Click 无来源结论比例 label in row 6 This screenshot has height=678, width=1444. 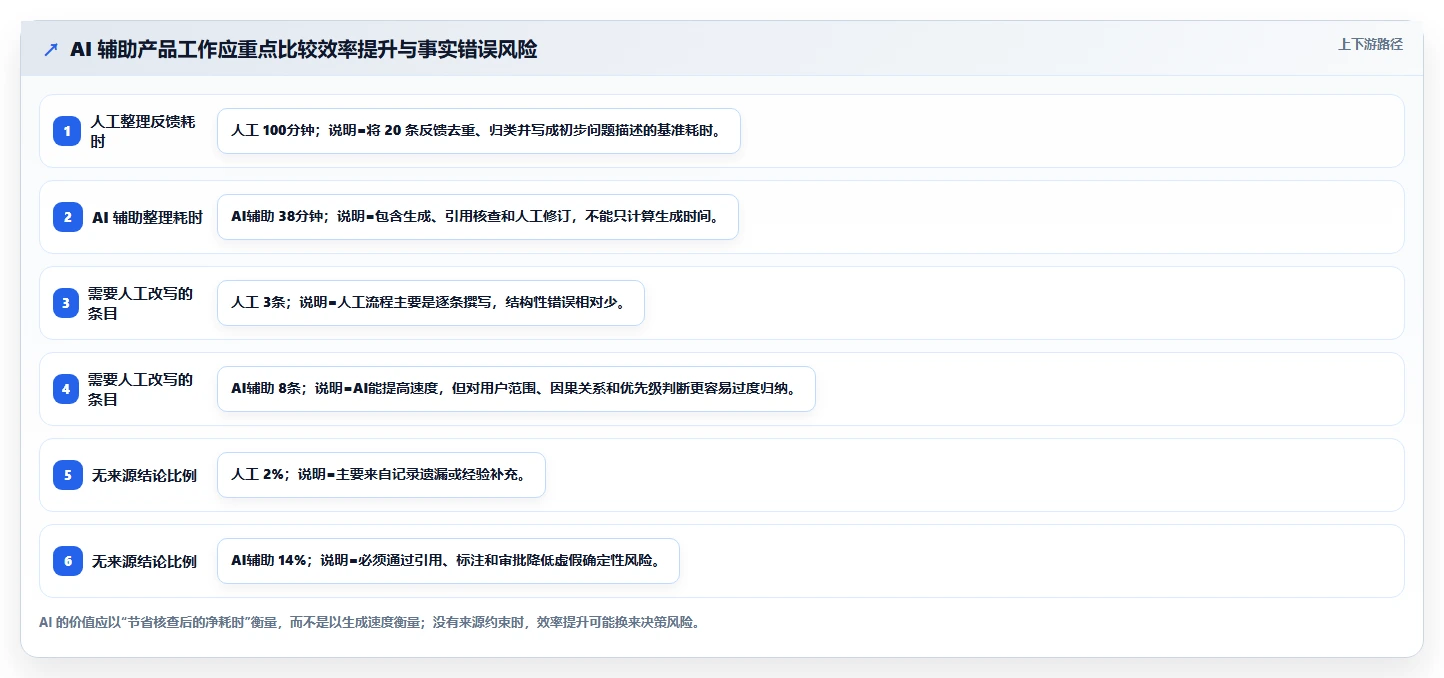tap(144, 561)
